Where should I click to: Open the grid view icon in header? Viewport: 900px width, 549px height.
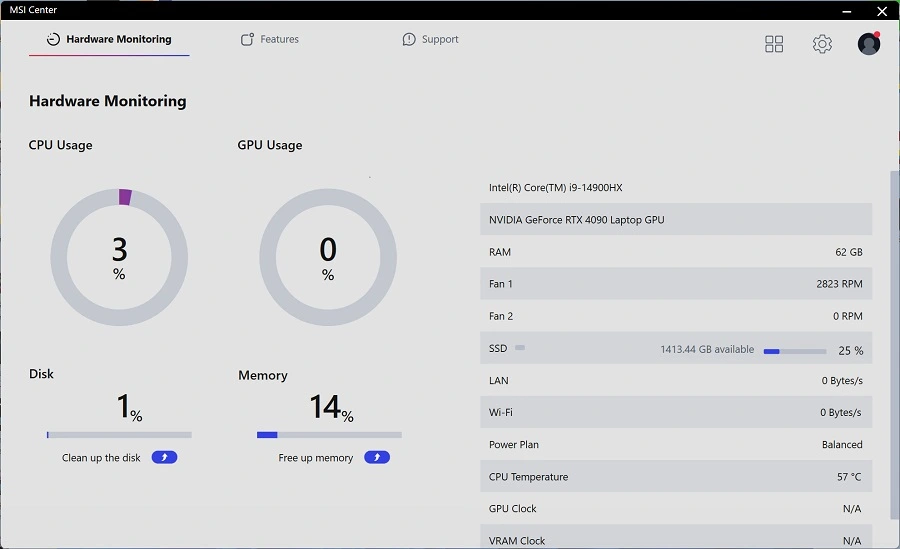coord(774,44)
